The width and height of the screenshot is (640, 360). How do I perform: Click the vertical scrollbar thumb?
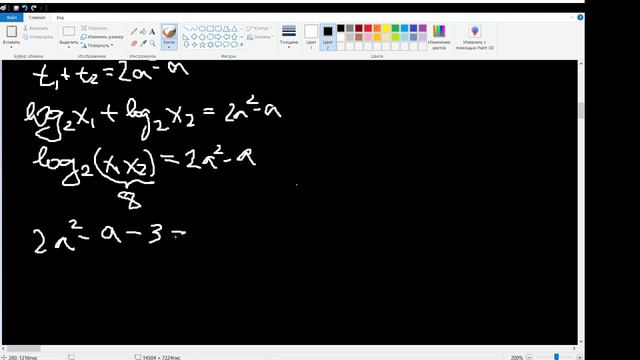click(581, 111)
